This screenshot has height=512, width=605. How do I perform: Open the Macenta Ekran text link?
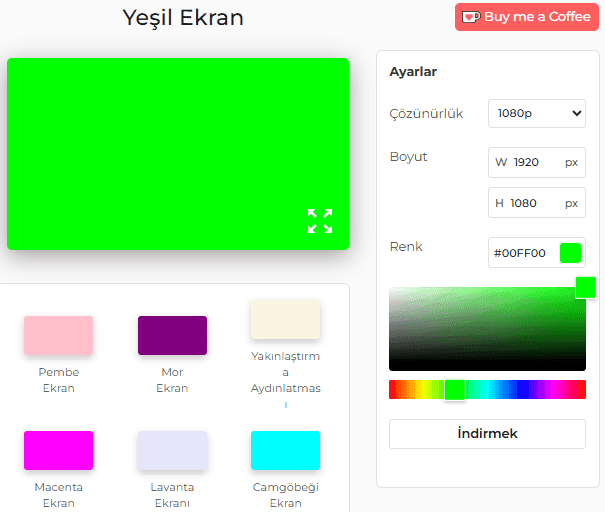(x=59, y=495)
